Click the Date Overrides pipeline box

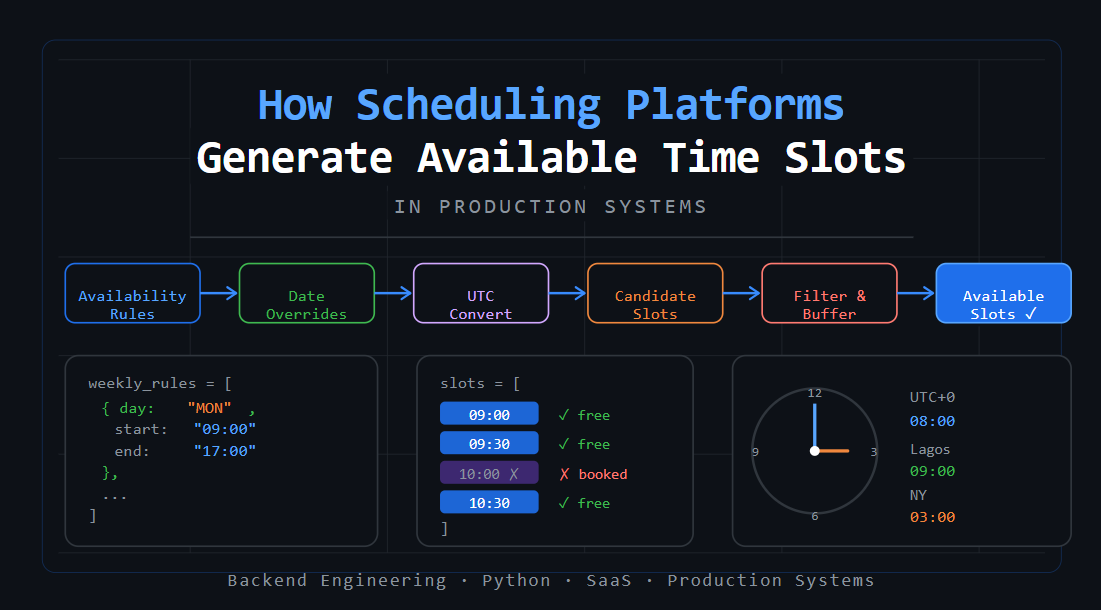307,293
